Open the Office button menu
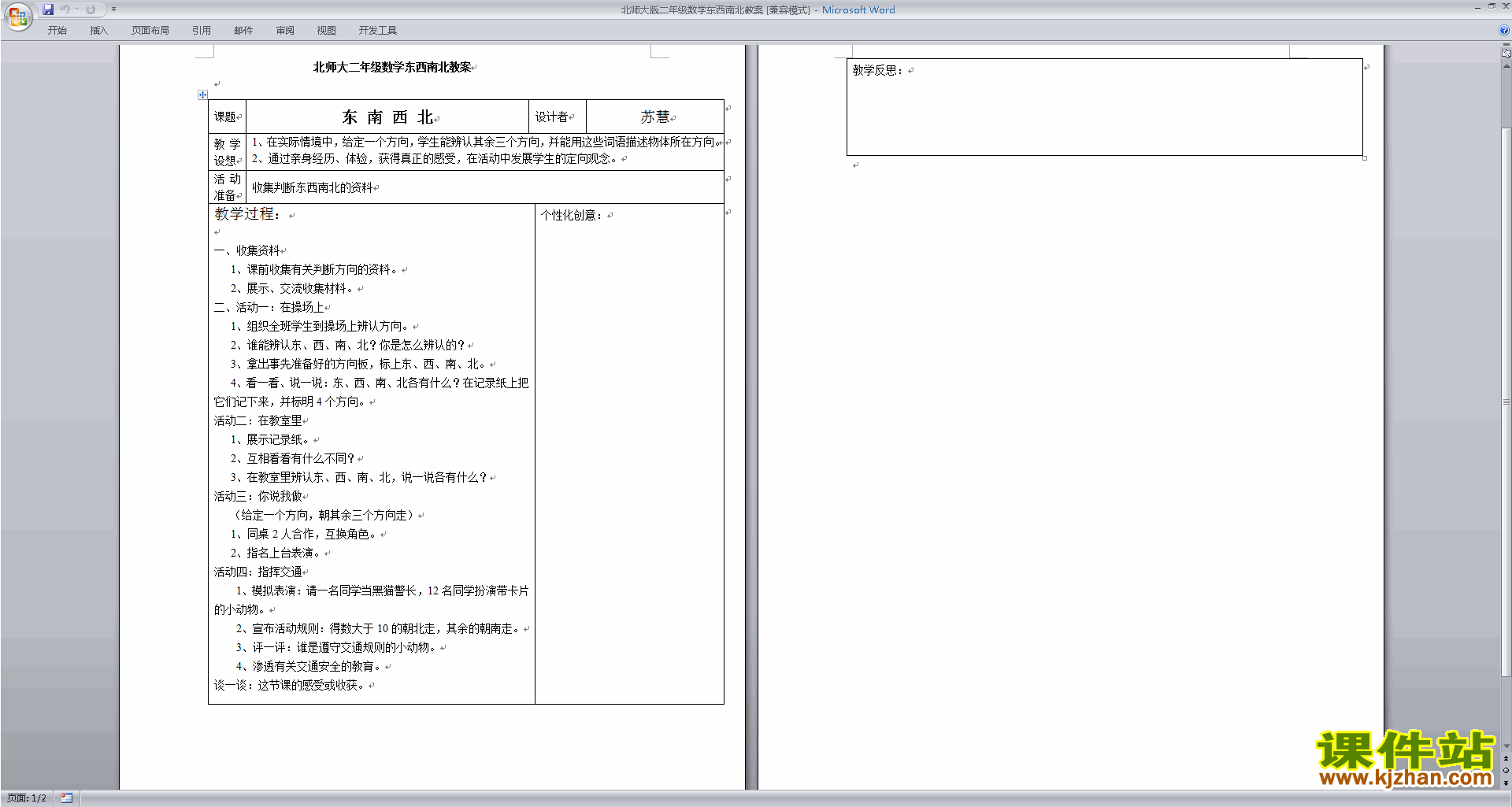 [x=17, y=17]
